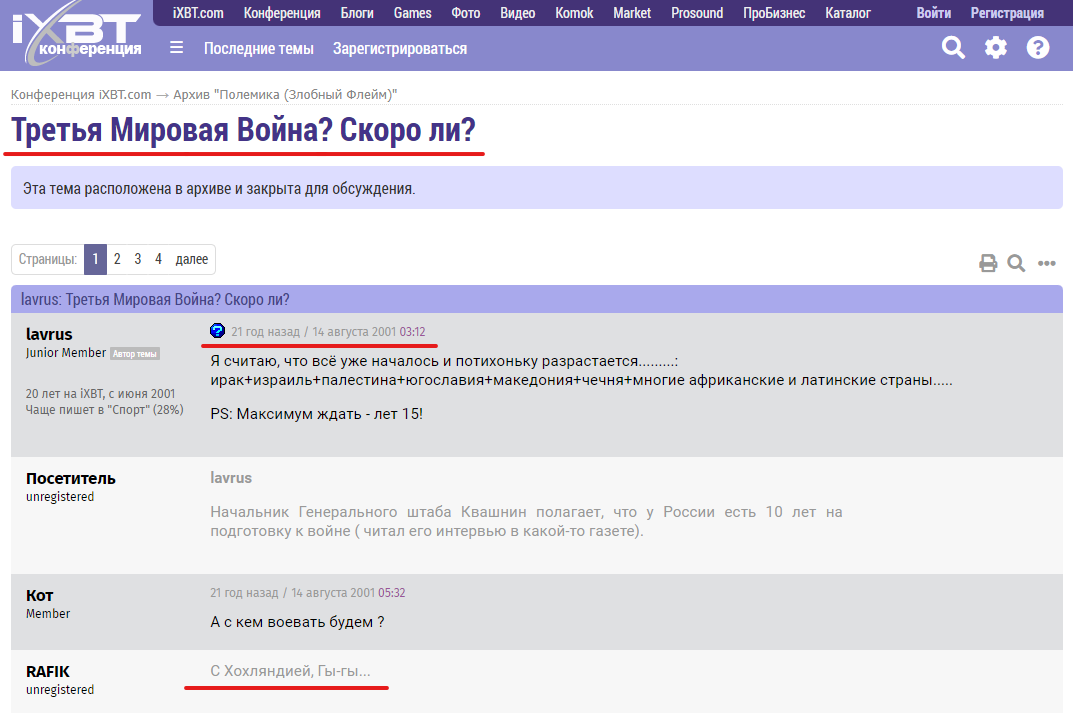Open Market section in top navigation
The height and width of the screenshot is (713, 1073).
coord(631,13)
